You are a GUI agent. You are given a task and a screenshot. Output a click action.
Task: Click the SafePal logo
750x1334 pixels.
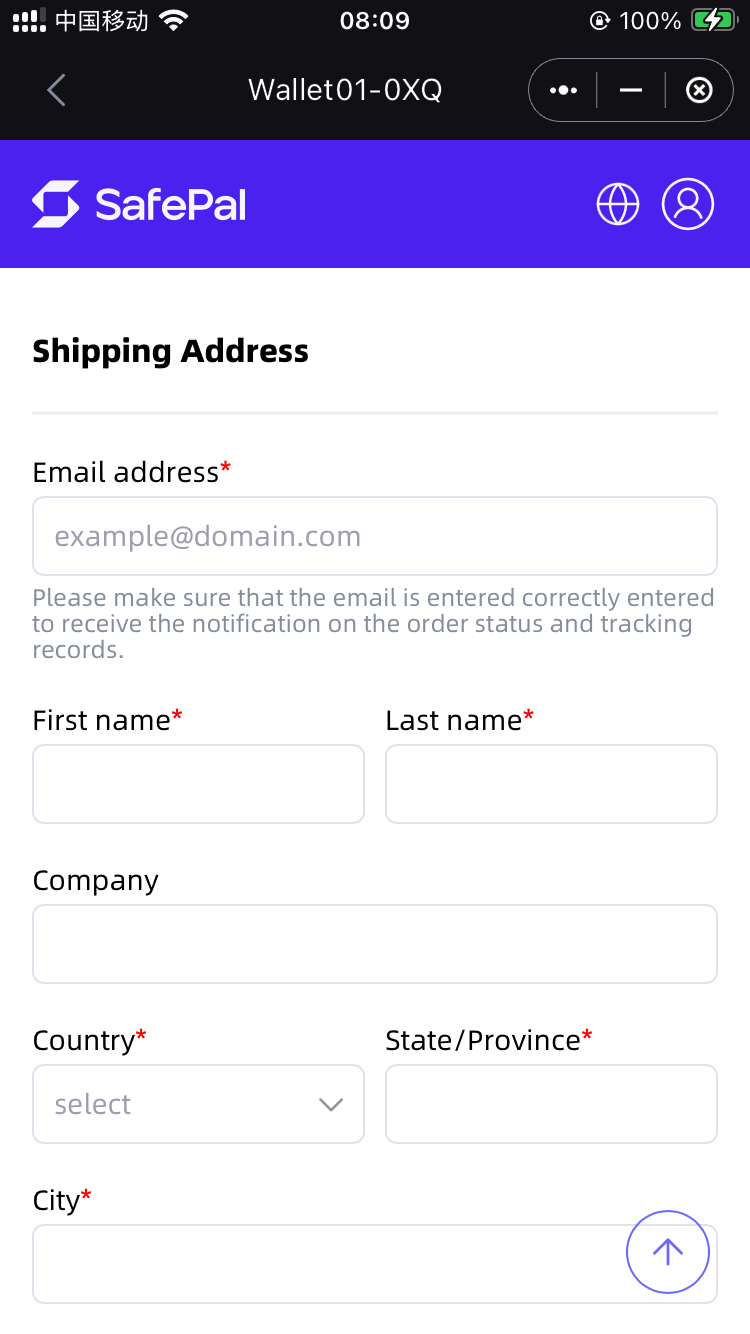[x=139, y=204]
